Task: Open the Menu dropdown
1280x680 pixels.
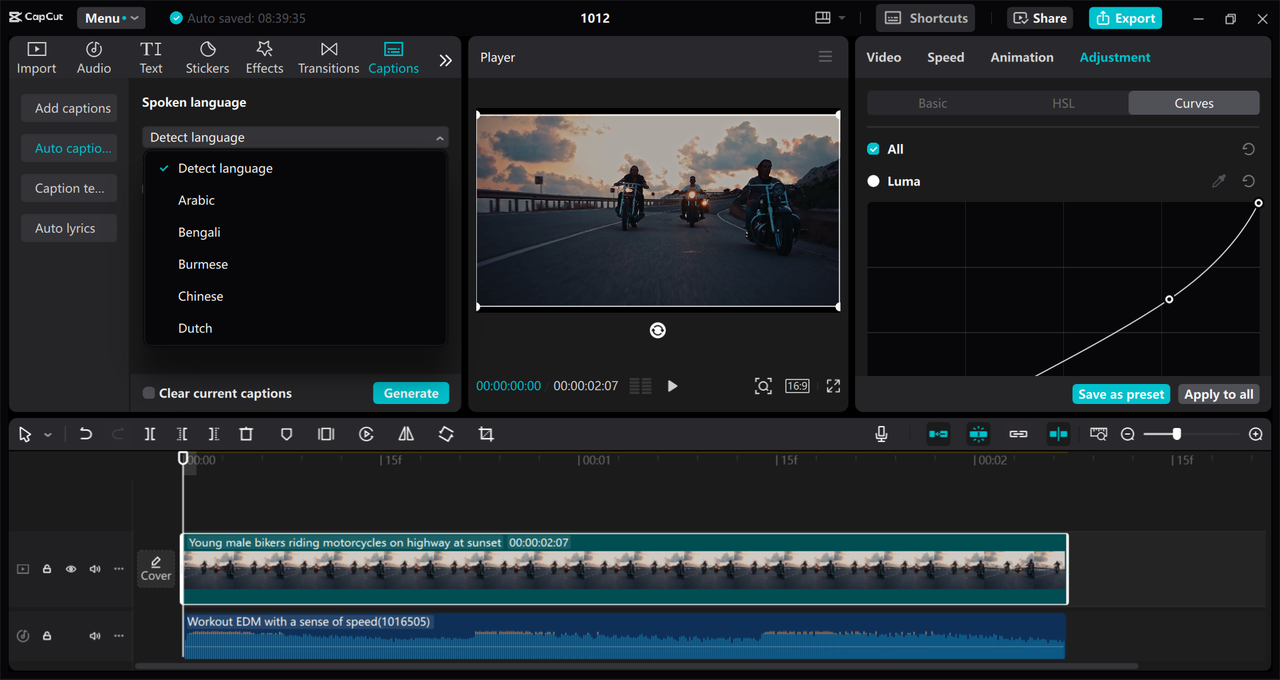Action: 111,18
